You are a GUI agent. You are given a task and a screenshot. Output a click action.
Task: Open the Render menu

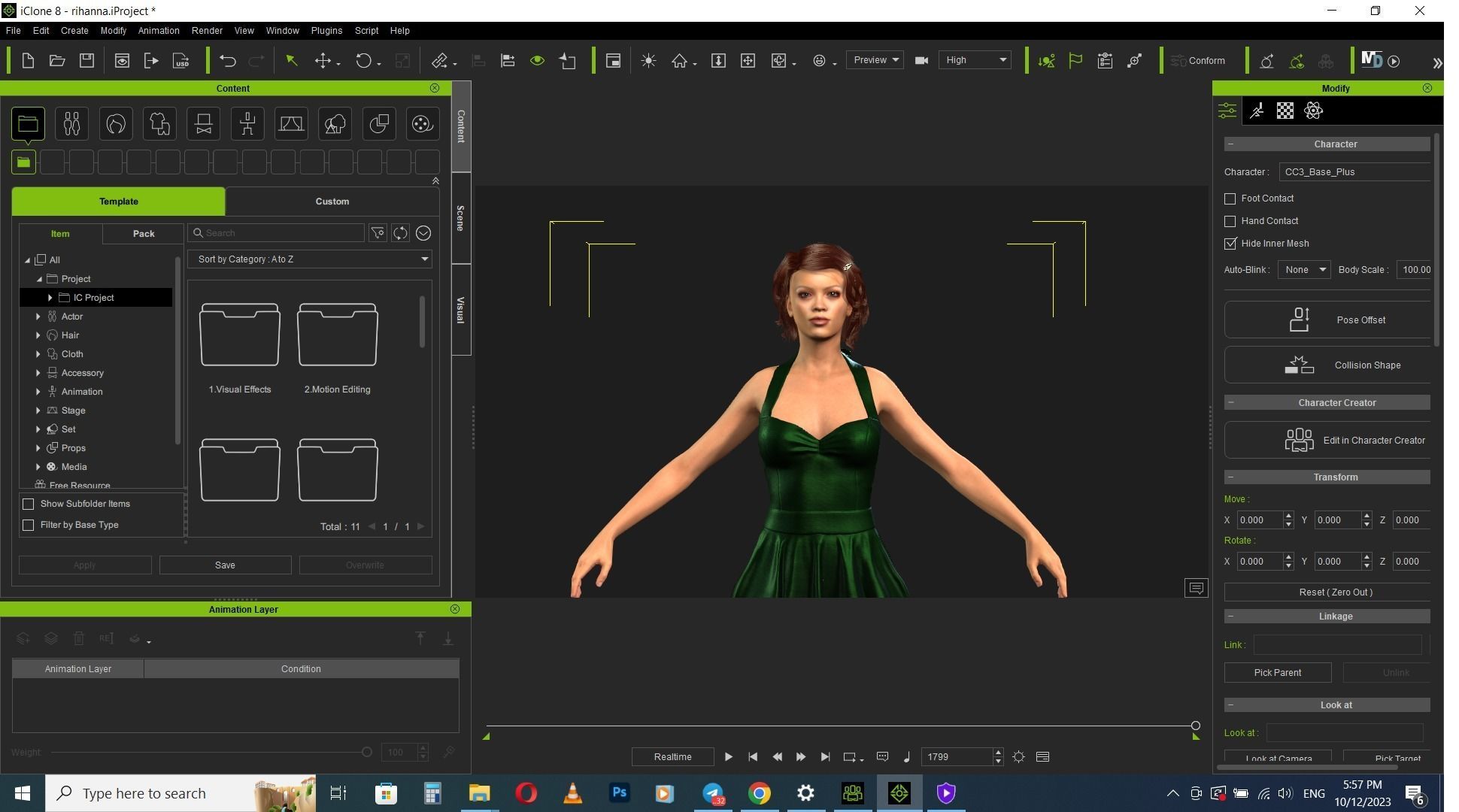coord(207,31)
